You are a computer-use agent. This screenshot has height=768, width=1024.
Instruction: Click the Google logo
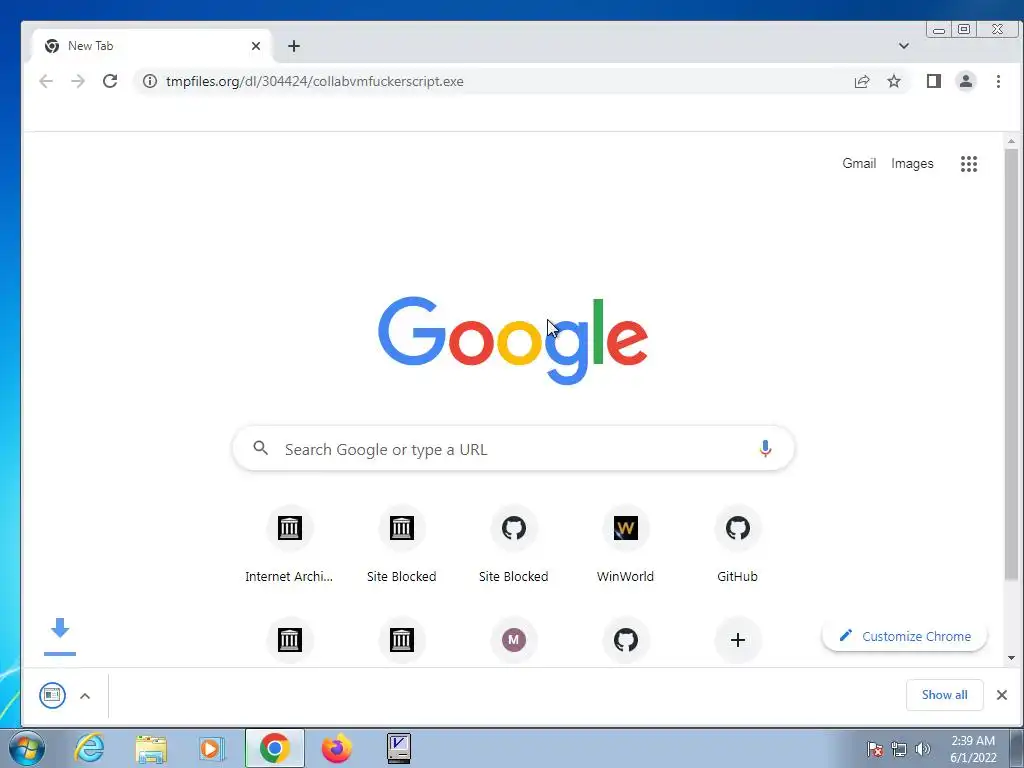point(513,340)
